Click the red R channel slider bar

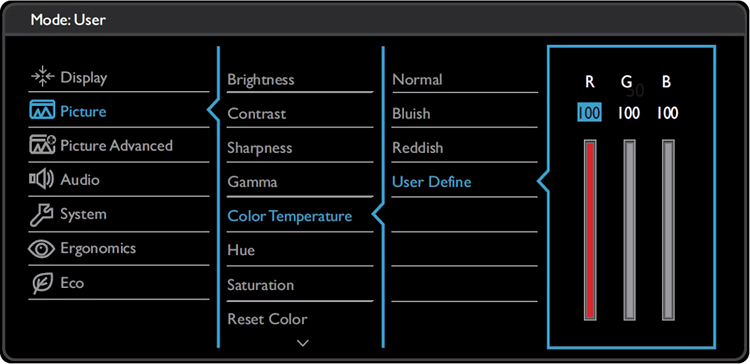click(590, 230)
